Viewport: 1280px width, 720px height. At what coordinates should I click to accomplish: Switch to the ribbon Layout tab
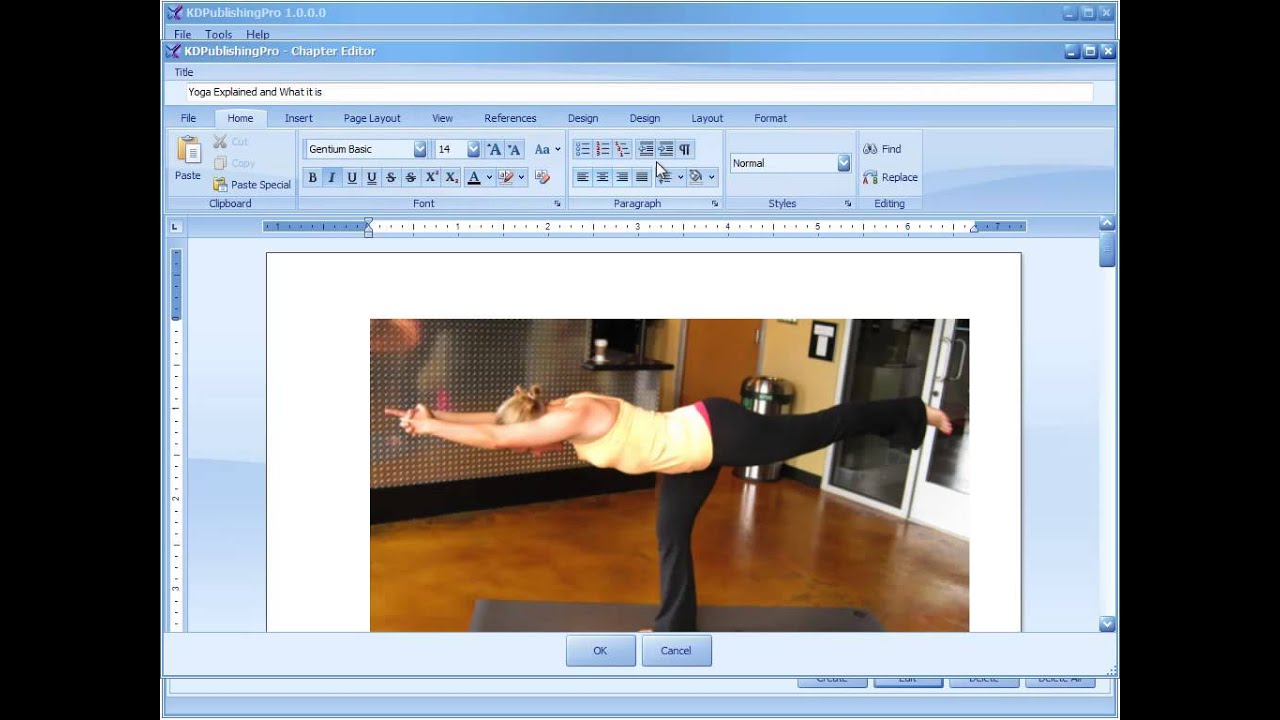[x=707, y=118]
